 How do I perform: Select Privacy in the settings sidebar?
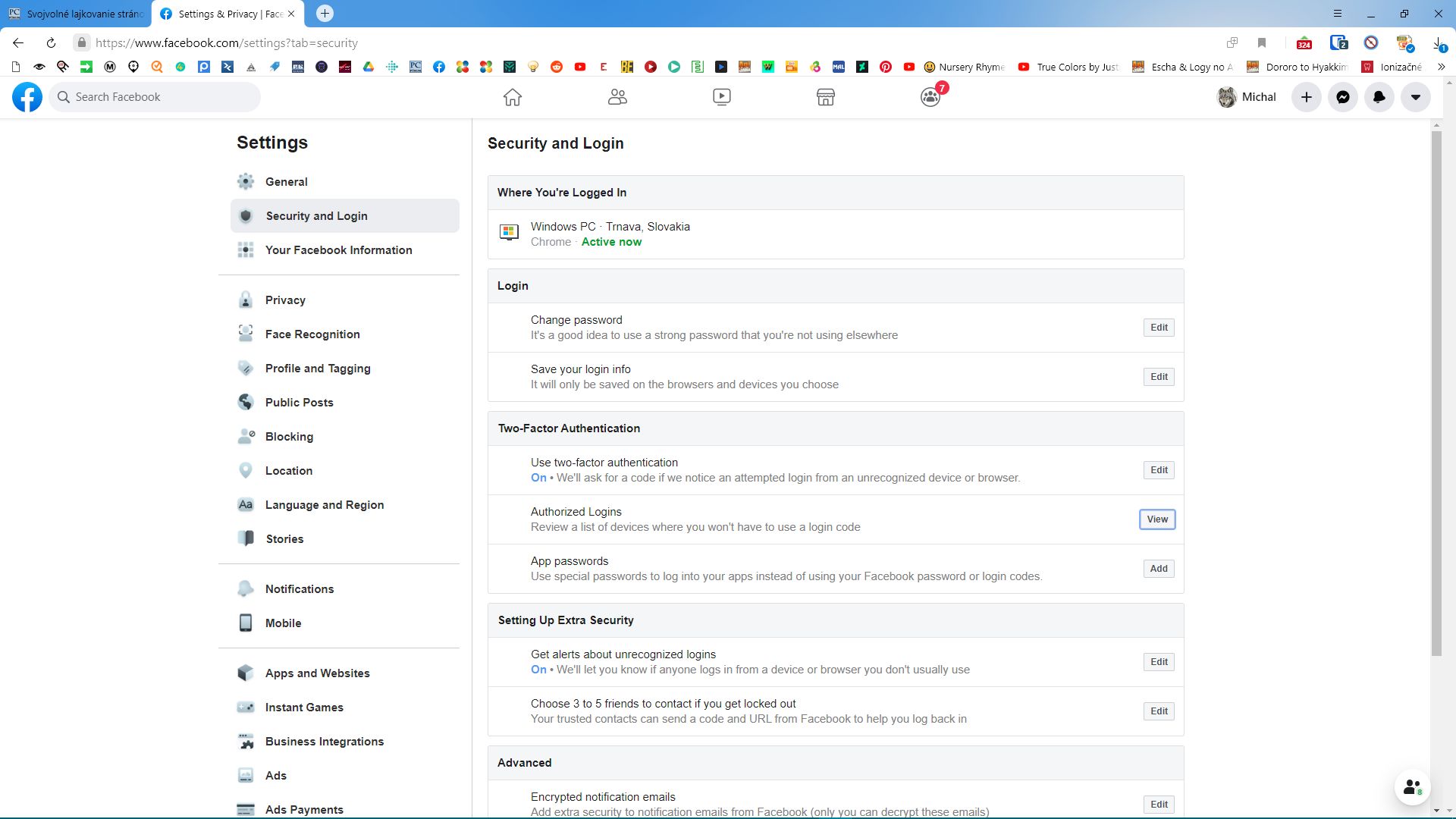pos(285,300)
